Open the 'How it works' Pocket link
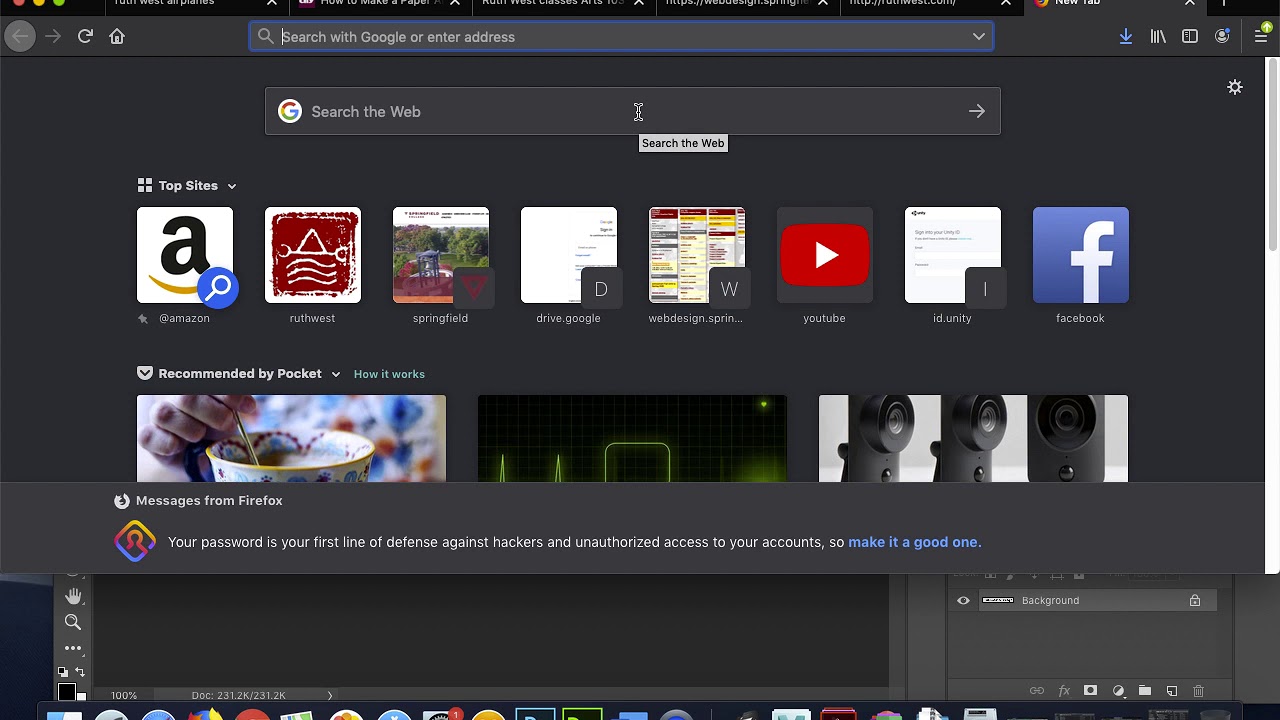Viewport: 1280px width, 720px height. [389, 374]
